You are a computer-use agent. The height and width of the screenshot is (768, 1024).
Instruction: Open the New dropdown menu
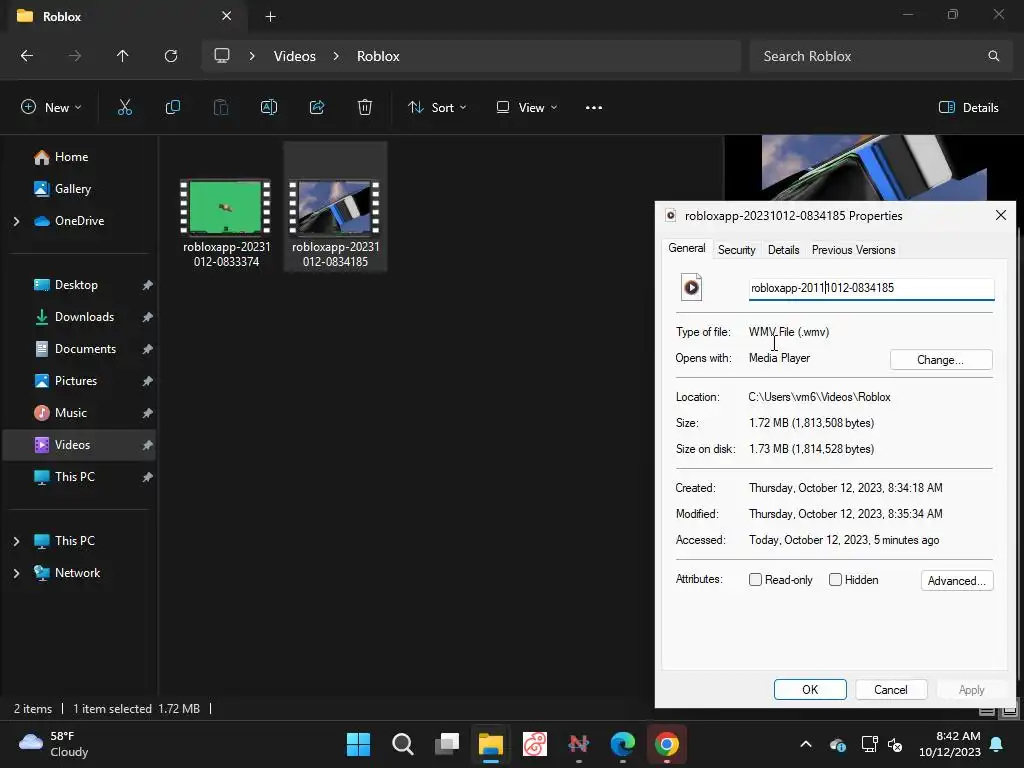click(52, 108)
